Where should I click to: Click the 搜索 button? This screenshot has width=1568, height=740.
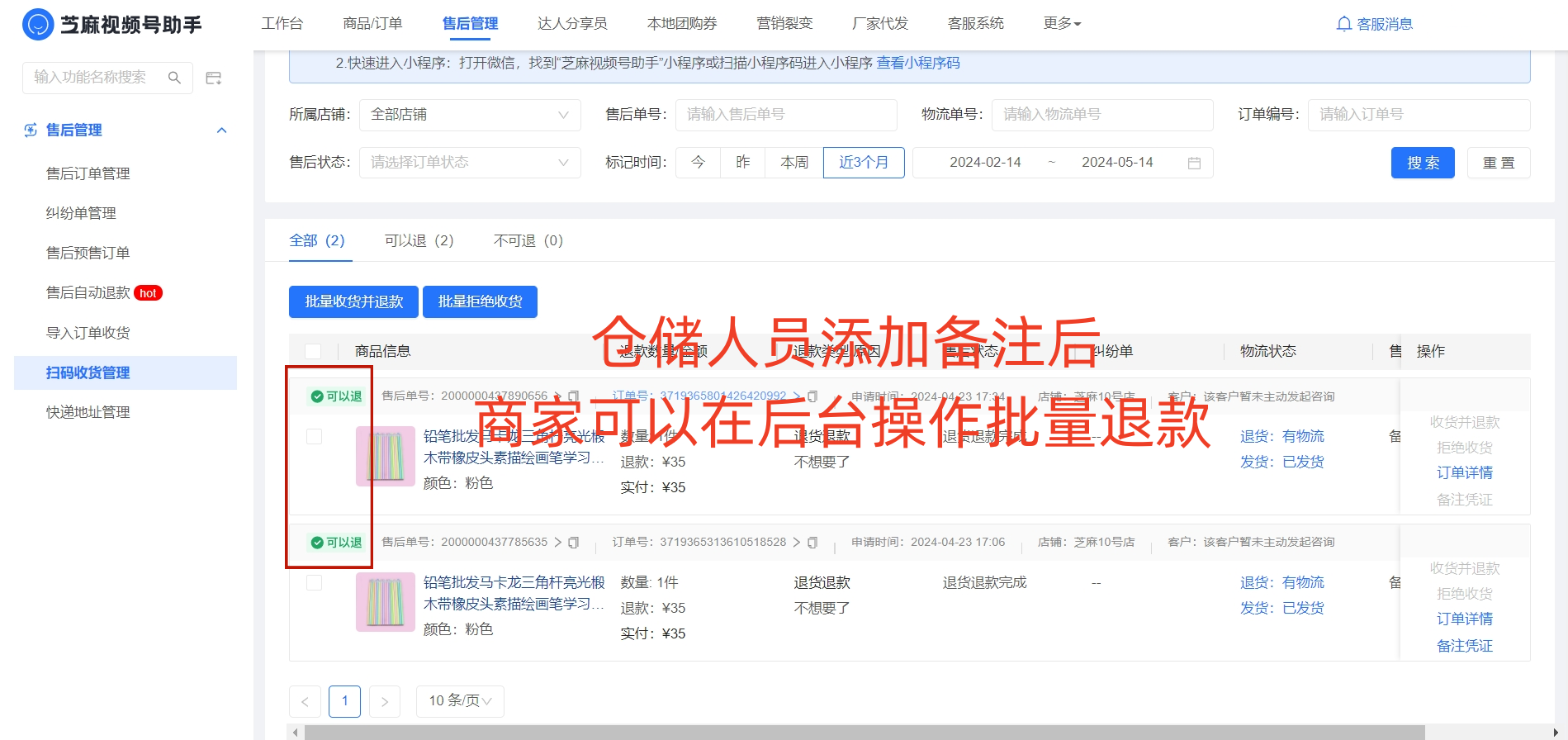pos(1423,163)
